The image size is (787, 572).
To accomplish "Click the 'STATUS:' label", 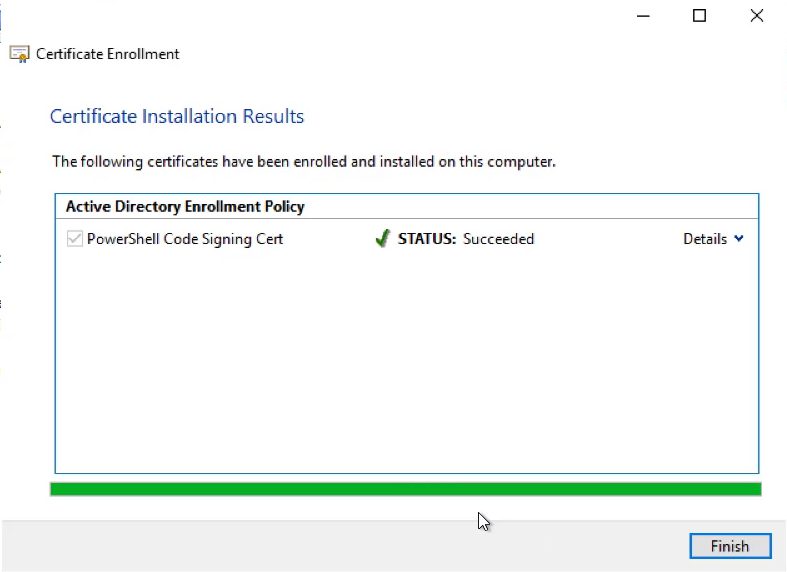I will coord(427,239).
